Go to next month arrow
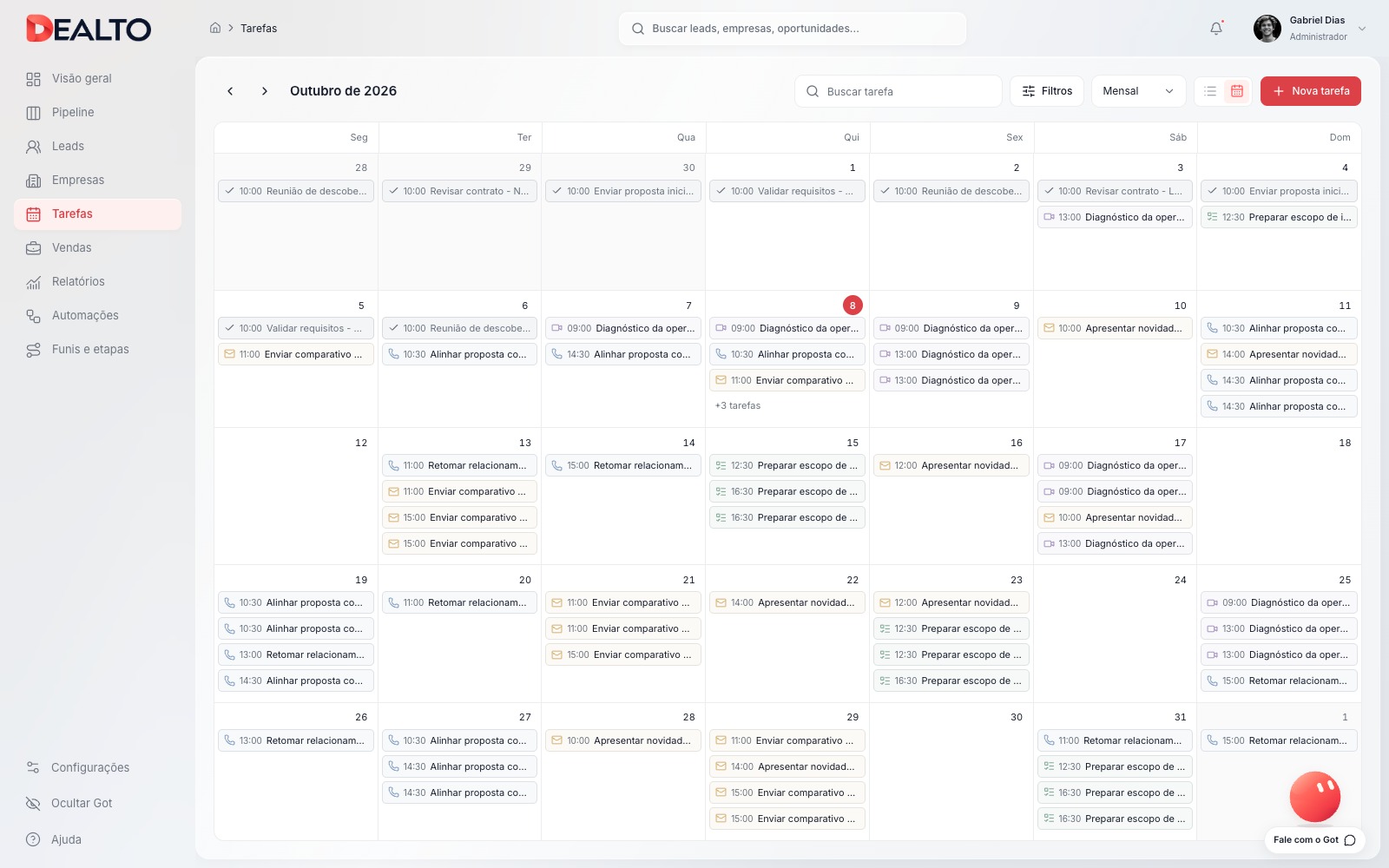The width and height of the screenshot is (1389, 868). tap(265, 91)
